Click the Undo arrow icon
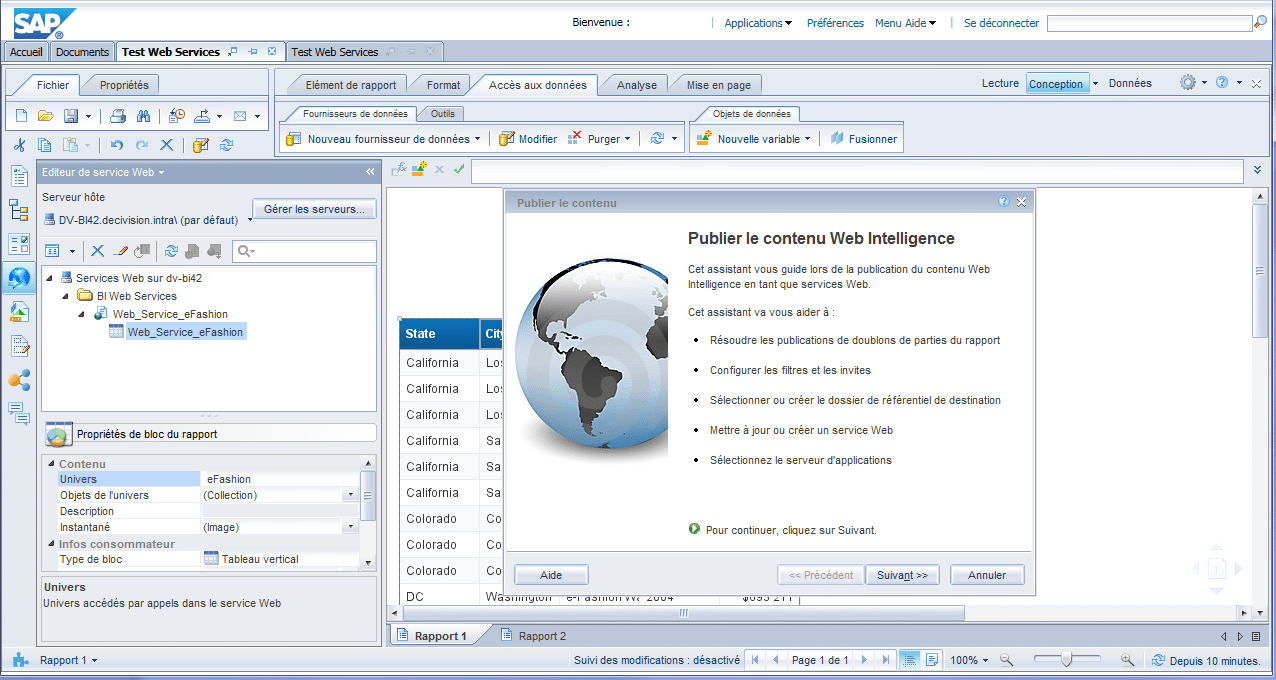This screenshot has width=1276, height=680. coord(117,145)
